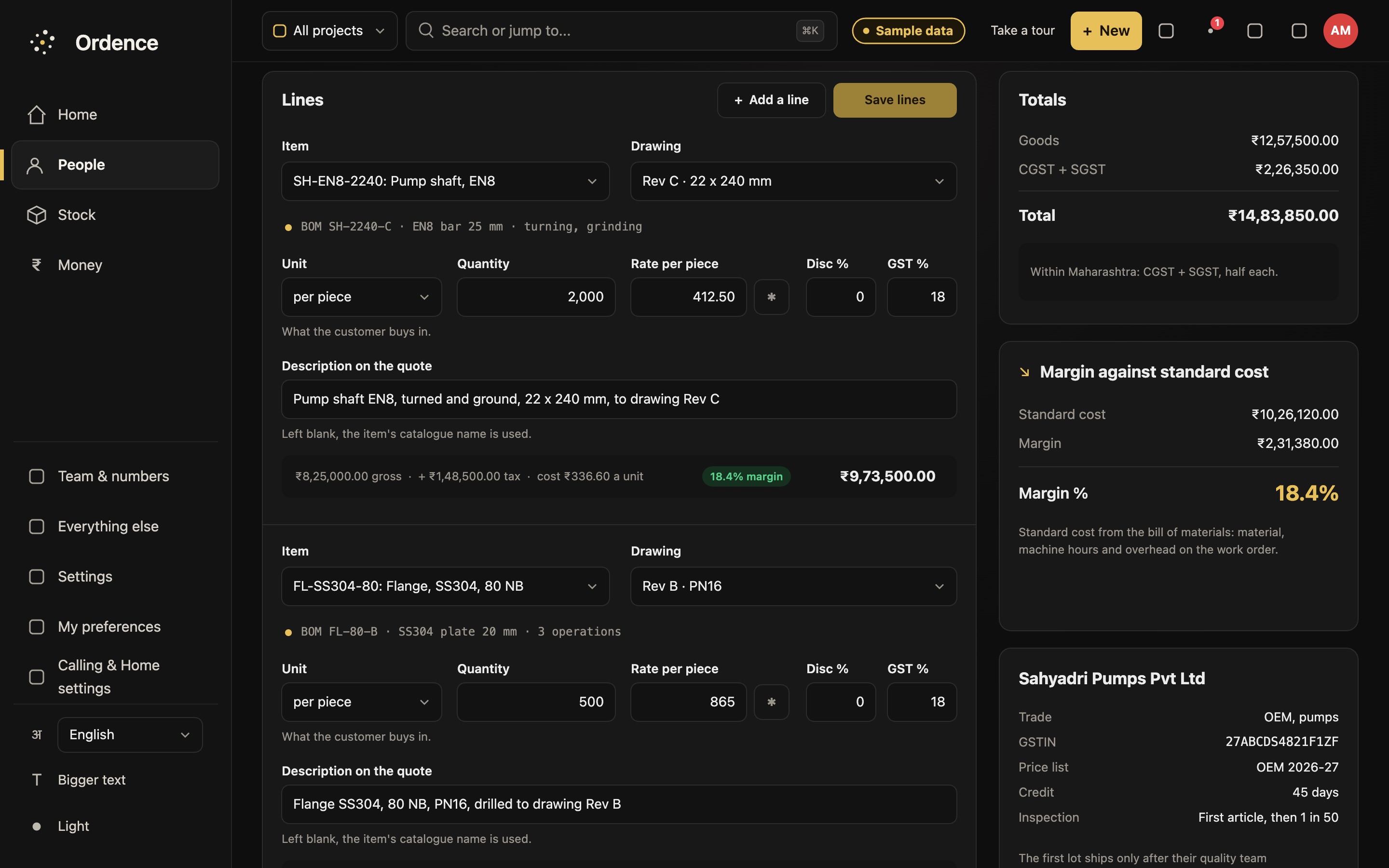Click the Disc % field on the flange line
The width and height of the screenshot is (1389, 868).
point(841,702)
